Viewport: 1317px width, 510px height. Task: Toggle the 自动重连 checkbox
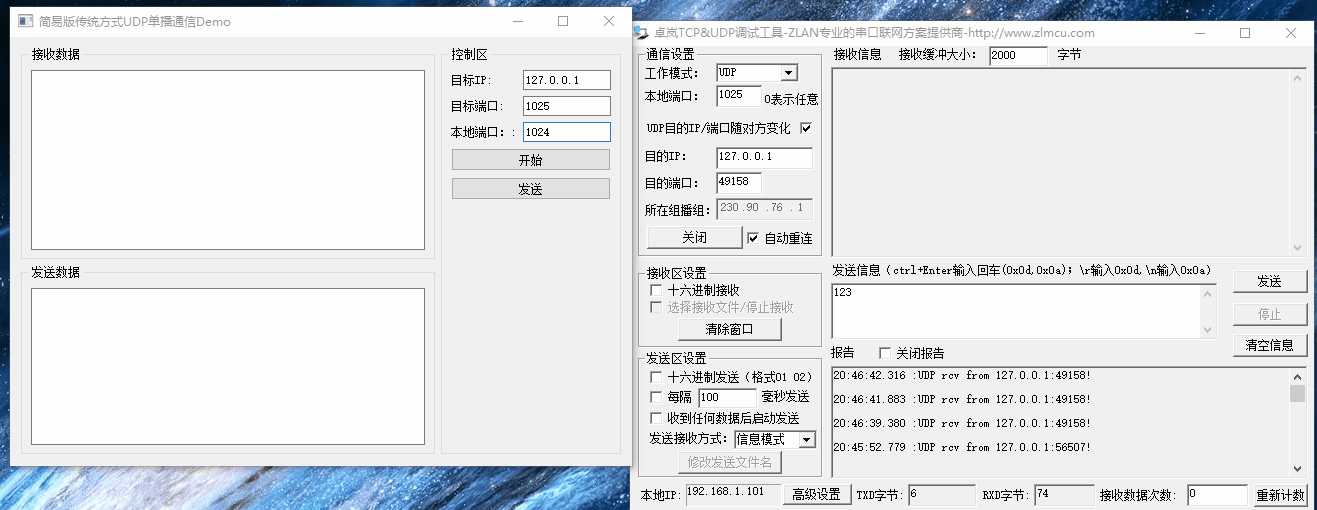(x=754, y=238)
